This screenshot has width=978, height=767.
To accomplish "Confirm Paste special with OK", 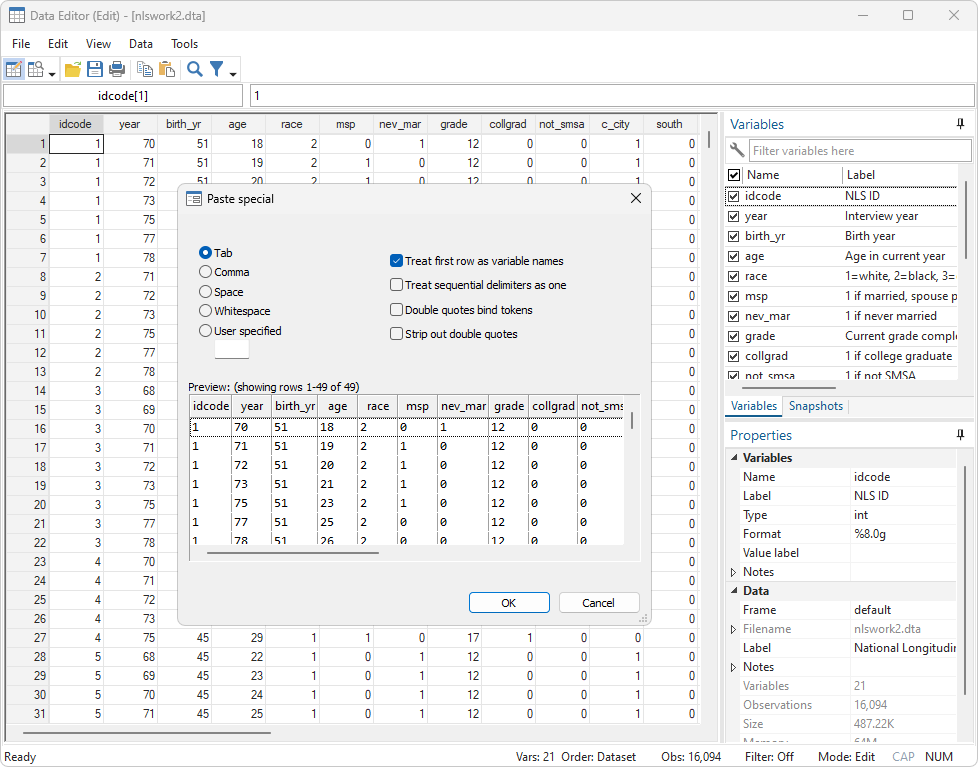I will tap(509, 602).
